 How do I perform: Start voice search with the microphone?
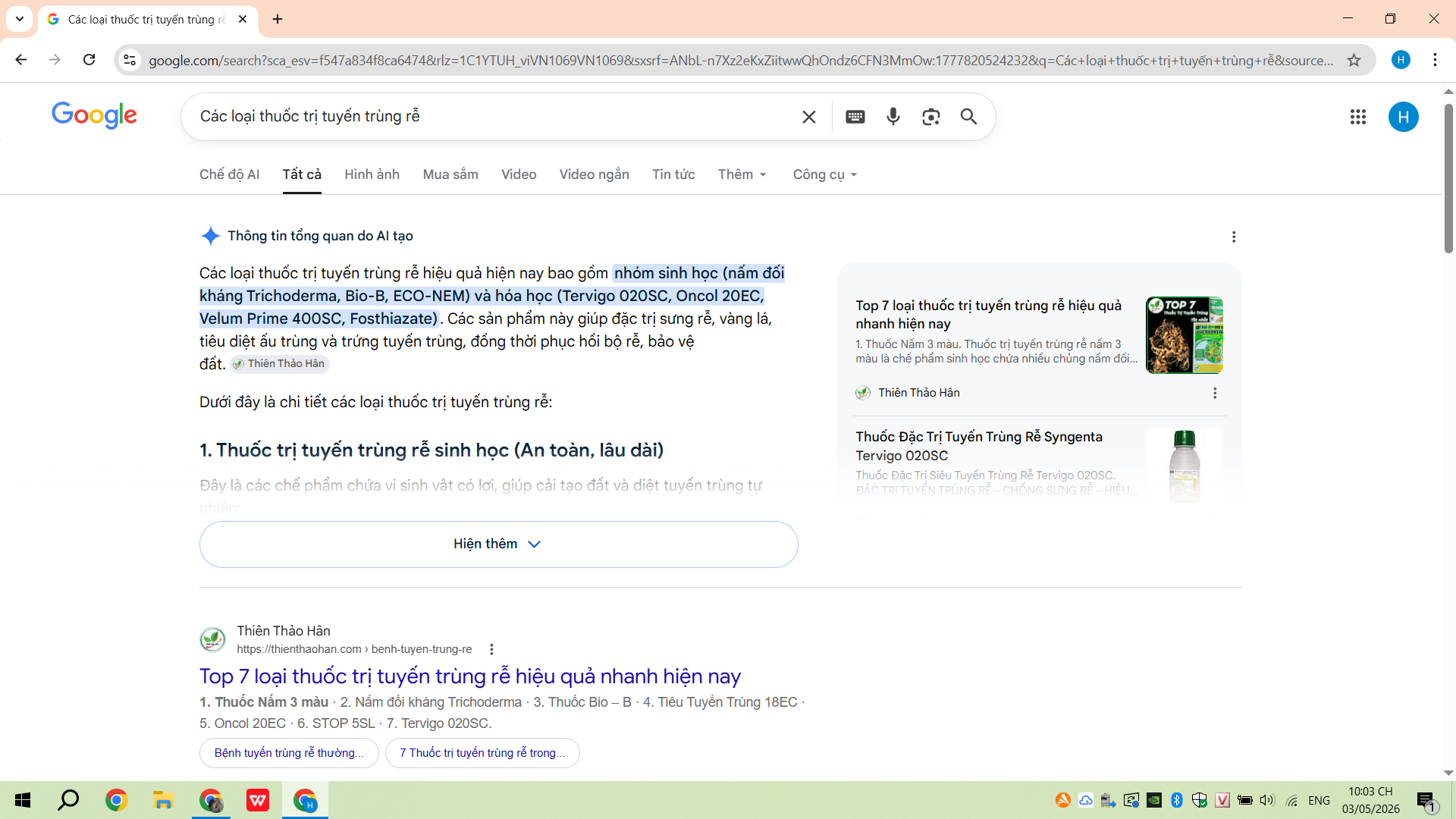tap(893, 117)
